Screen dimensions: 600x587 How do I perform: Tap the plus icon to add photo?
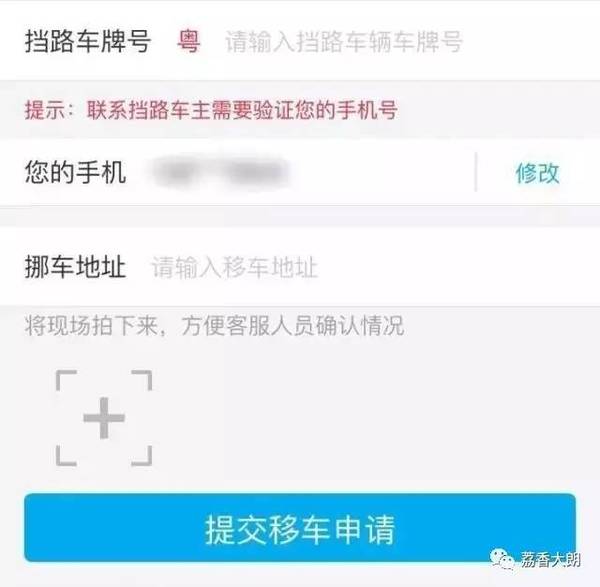[104, 418]
